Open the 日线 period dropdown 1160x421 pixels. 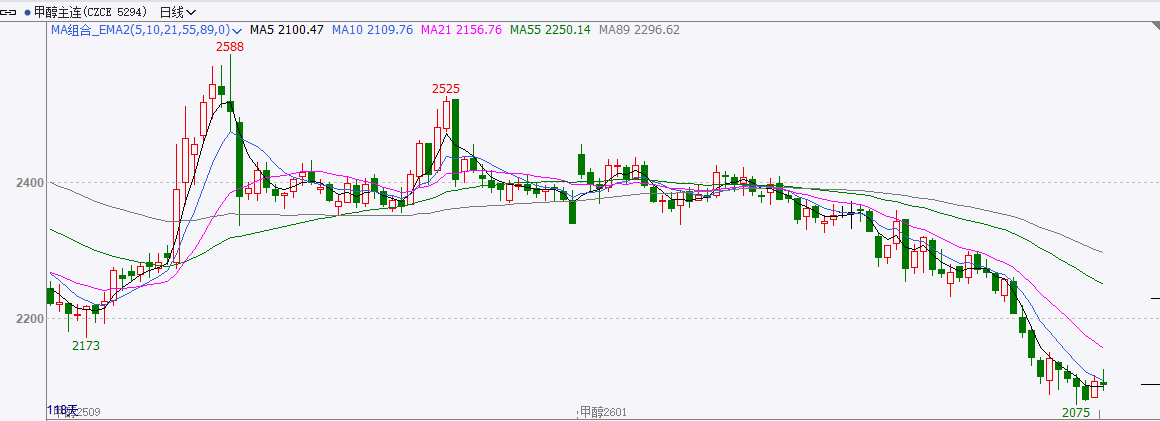[x=178, y=12]
